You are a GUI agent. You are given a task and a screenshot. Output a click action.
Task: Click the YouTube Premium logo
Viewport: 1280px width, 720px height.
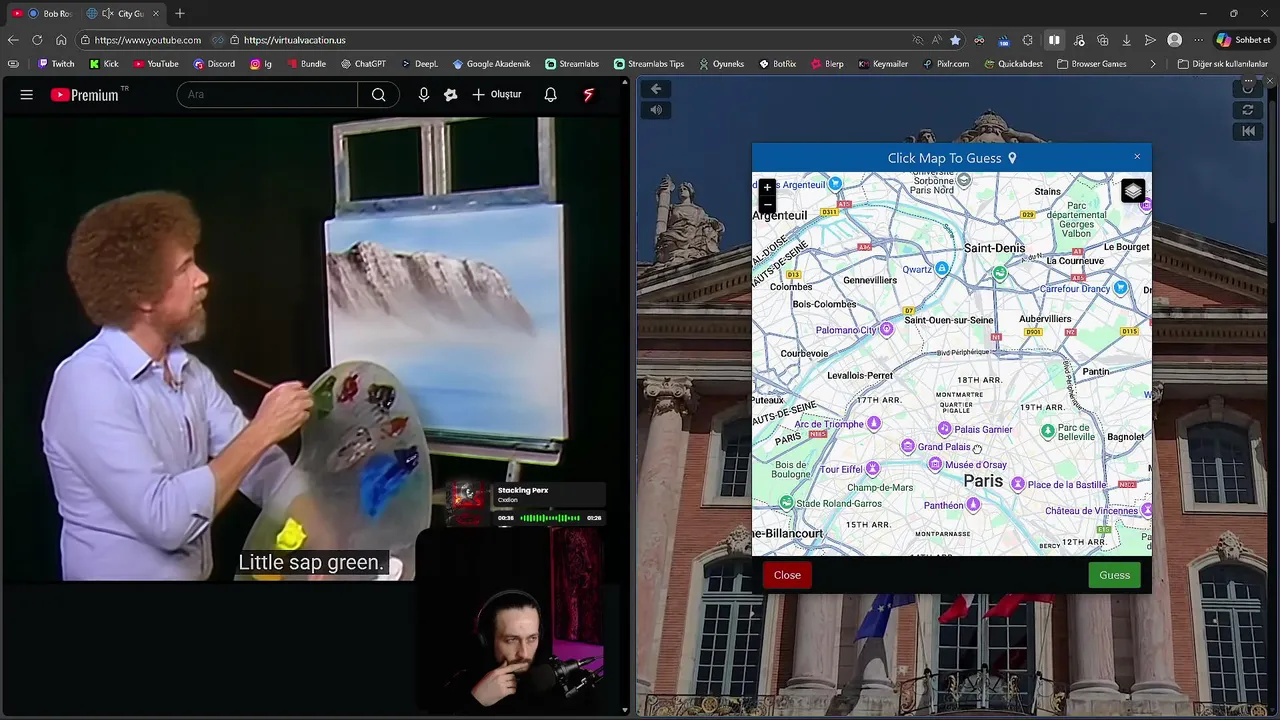click(x=85, y=95)
